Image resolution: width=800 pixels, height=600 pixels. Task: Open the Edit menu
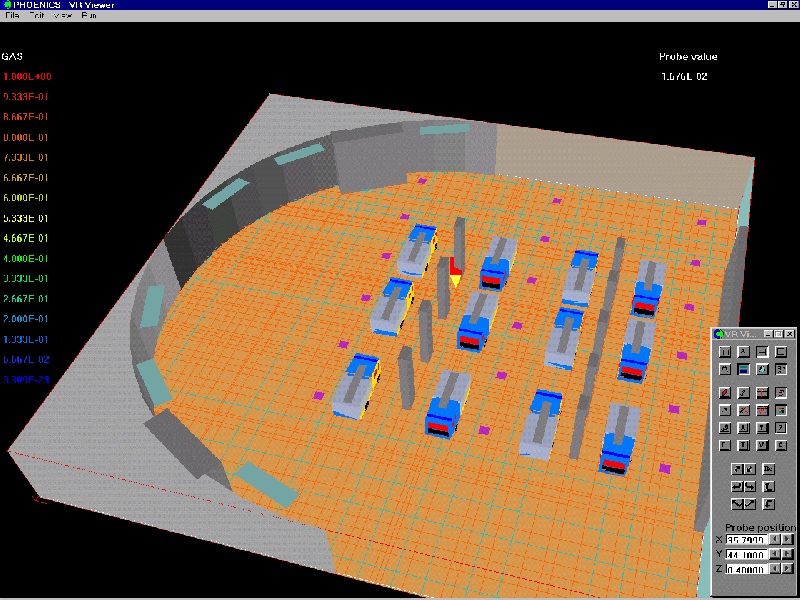tap(36, 17)
